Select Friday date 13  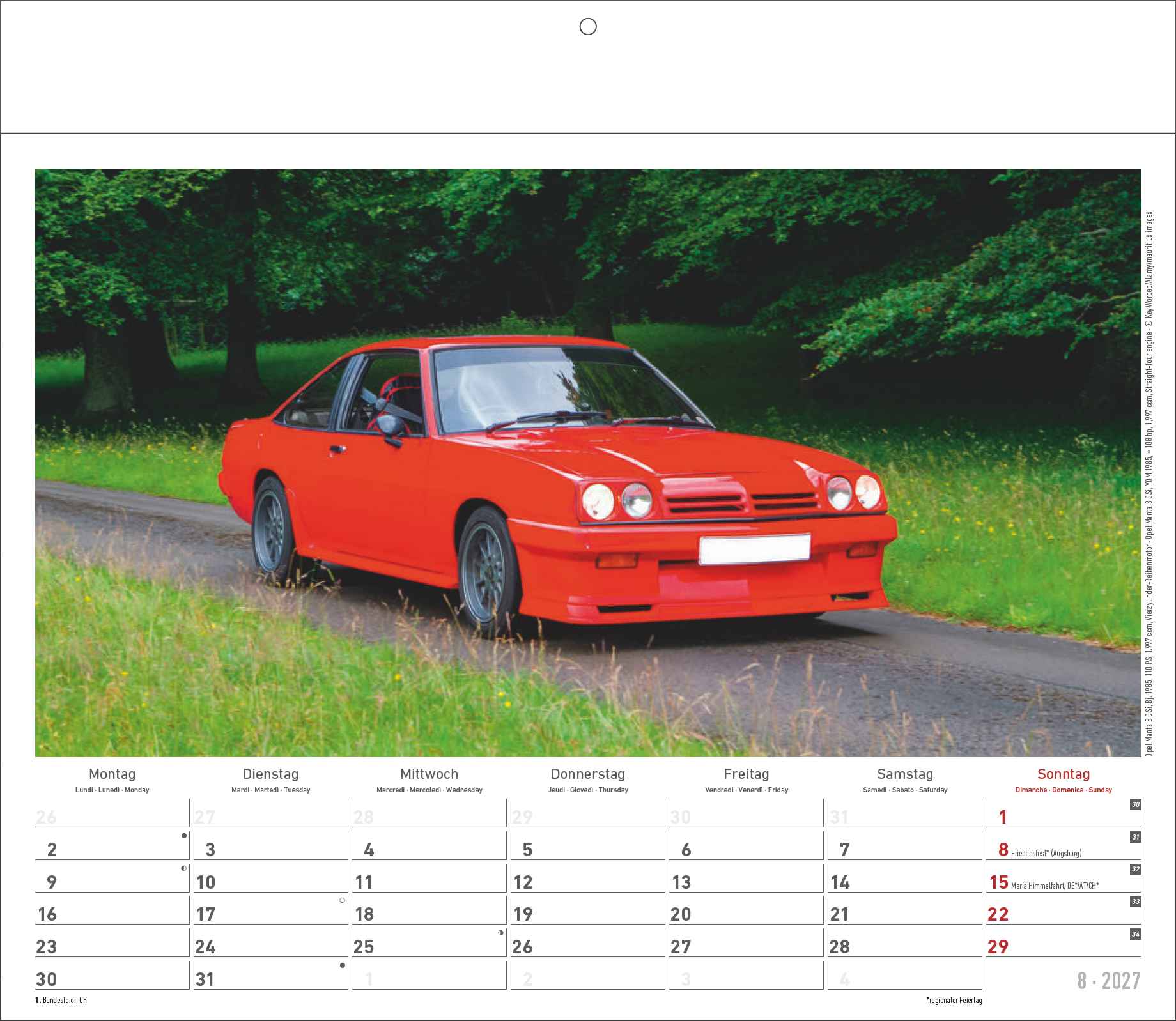pos(681,882)
